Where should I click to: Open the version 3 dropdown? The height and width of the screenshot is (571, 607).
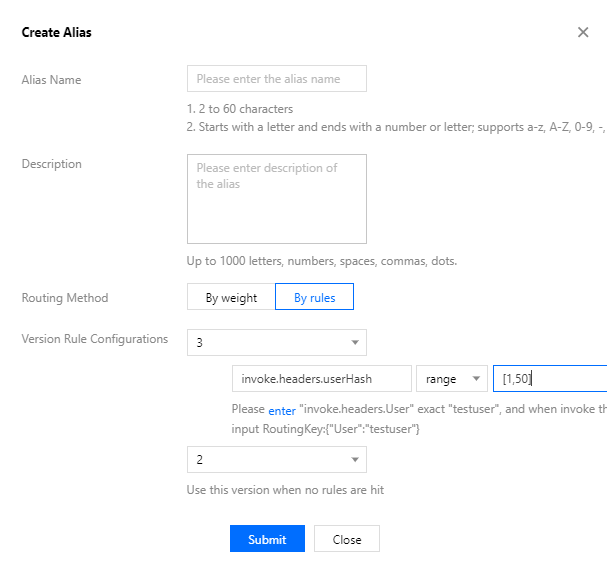pyautogui.click(x=276, y=343)
